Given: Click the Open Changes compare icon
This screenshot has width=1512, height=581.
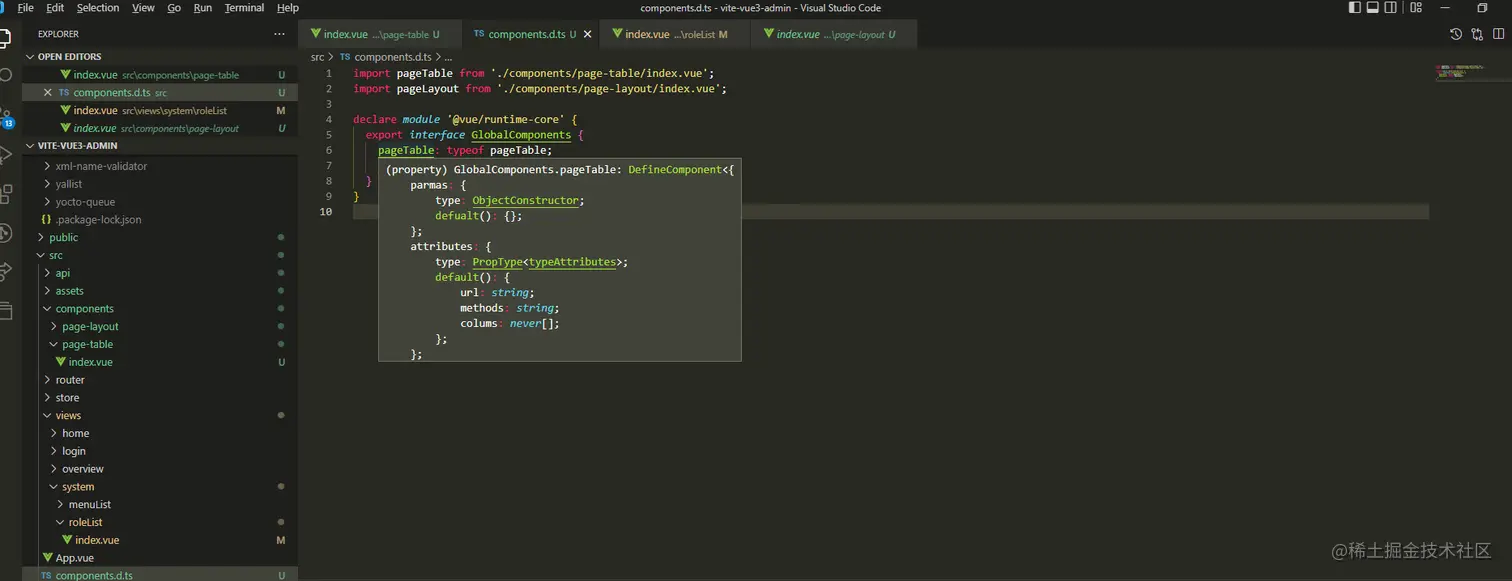Looking at the screenshot, I should (x=1477, y=34).
